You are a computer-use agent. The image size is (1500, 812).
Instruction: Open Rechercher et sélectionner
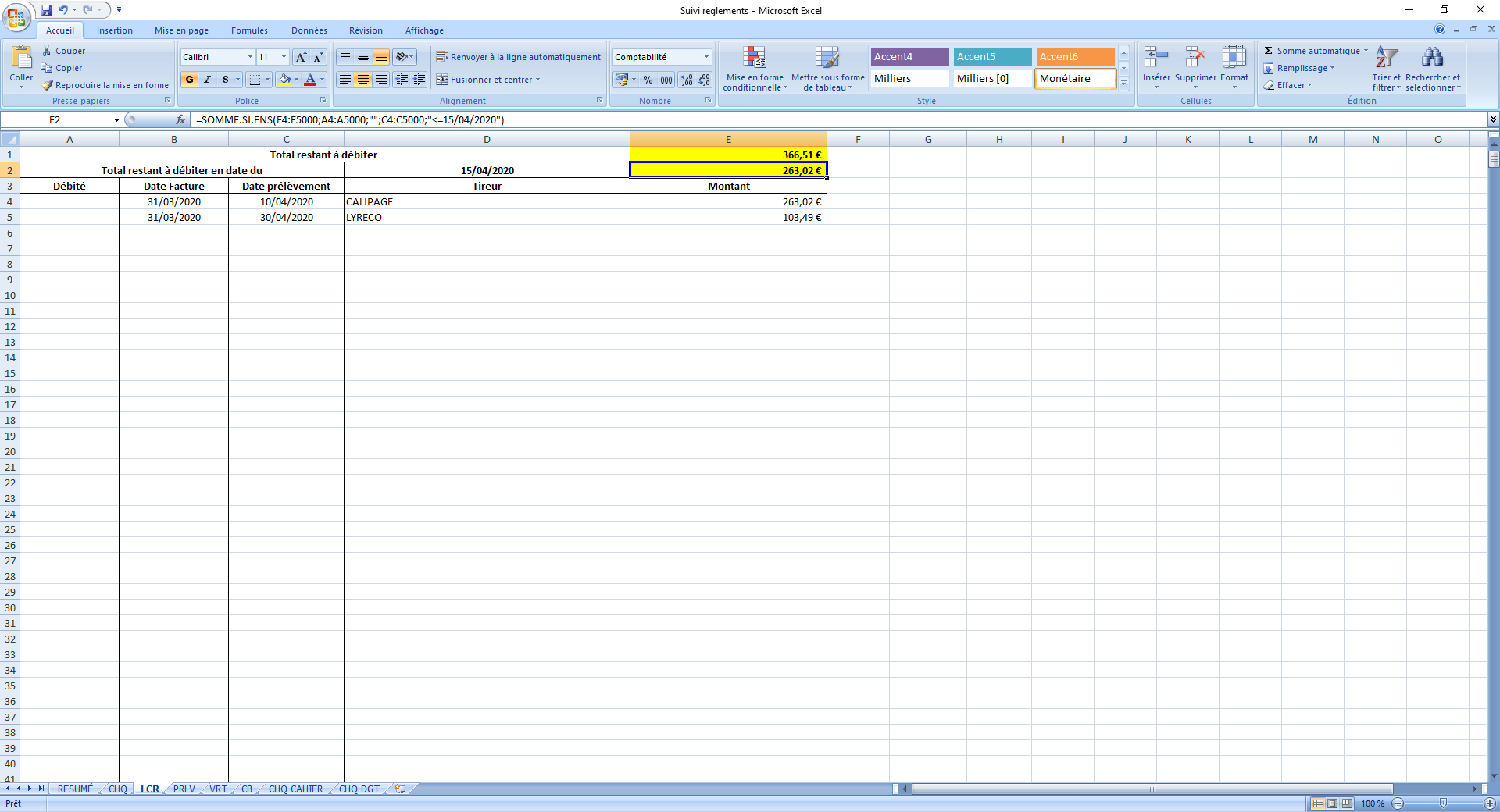point(1432,69)
